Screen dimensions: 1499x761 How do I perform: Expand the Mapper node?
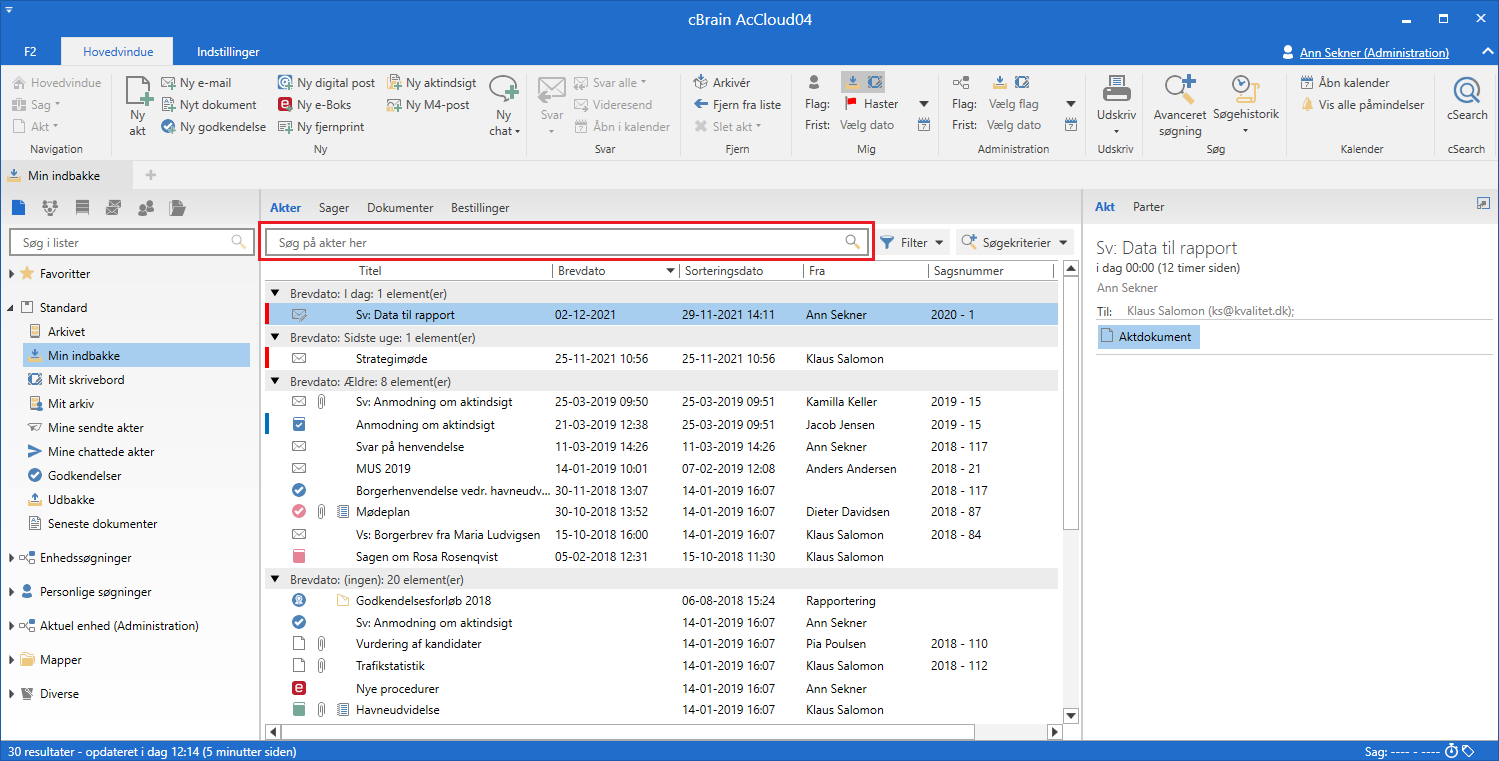click(11, 660)
